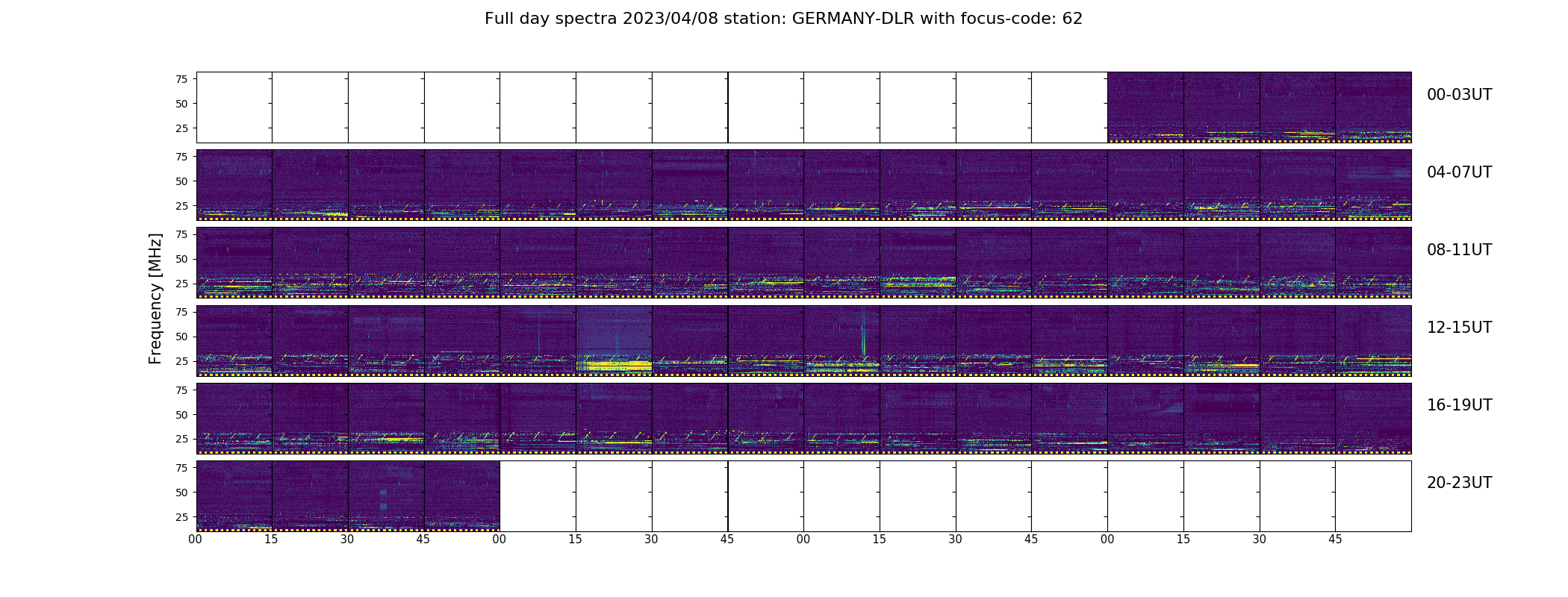This screenshot has height=597, width=1568.
Task: Select the 50 tick label beside the 12-15UT row
Action: click(181, 337)
